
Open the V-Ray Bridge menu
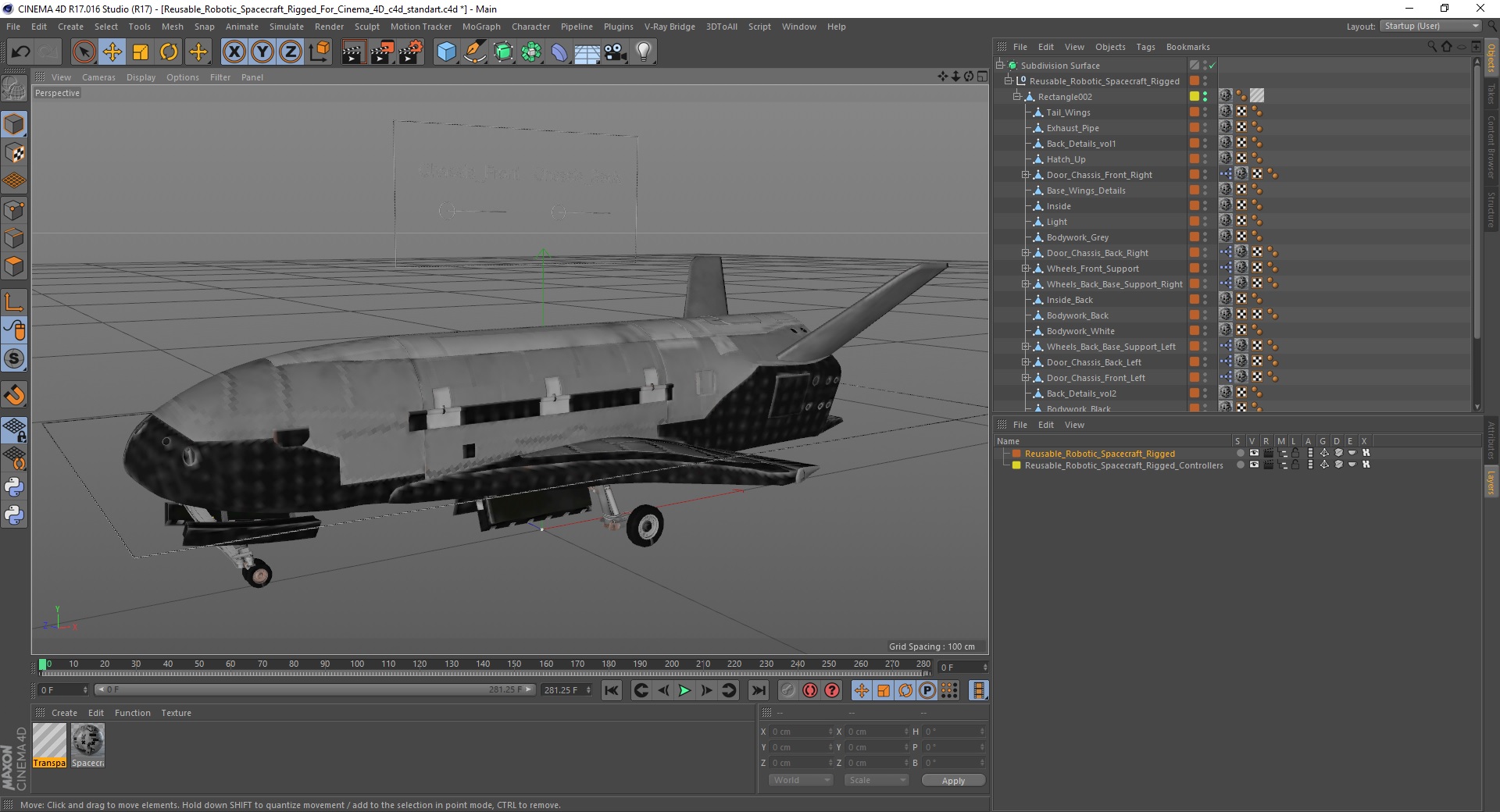coord(670,27)
